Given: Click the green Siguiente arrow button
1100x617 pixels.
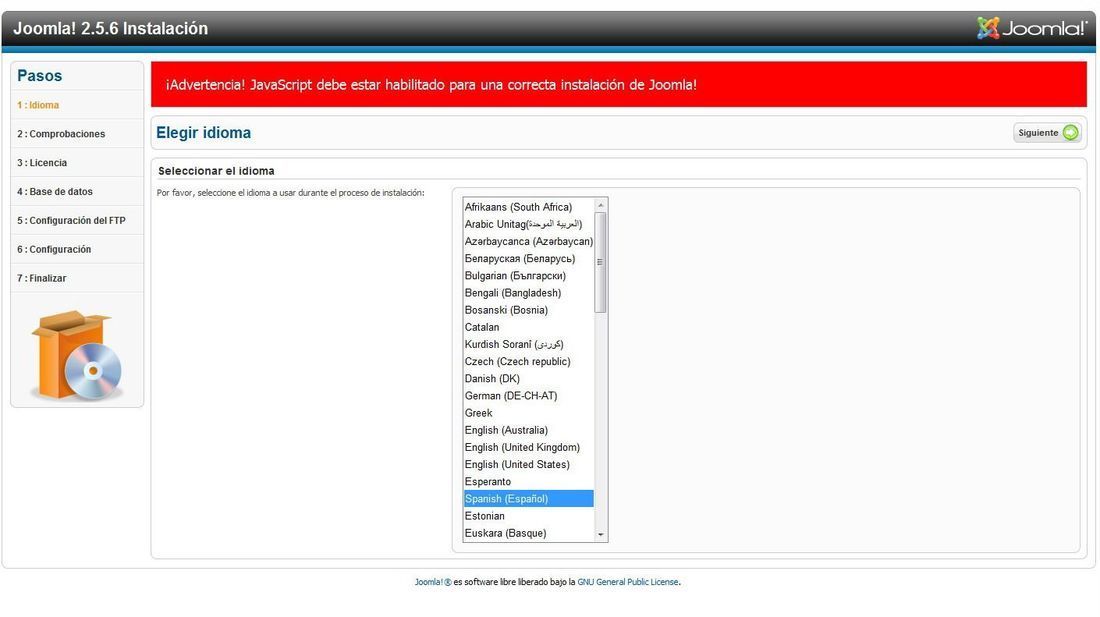Looking at the screenshot, I should point(1047,133).
